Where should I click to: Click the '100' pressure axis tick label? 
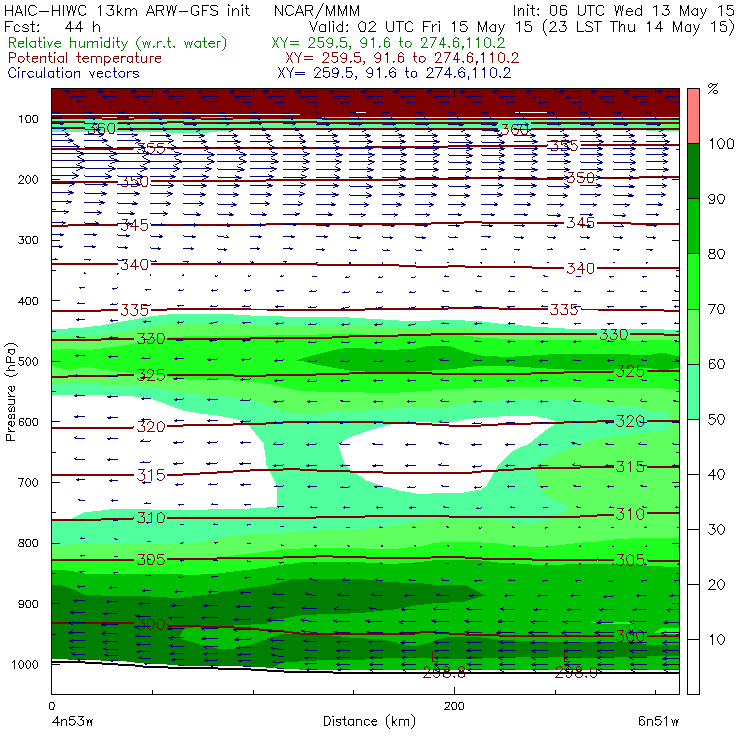pos(28,119)
